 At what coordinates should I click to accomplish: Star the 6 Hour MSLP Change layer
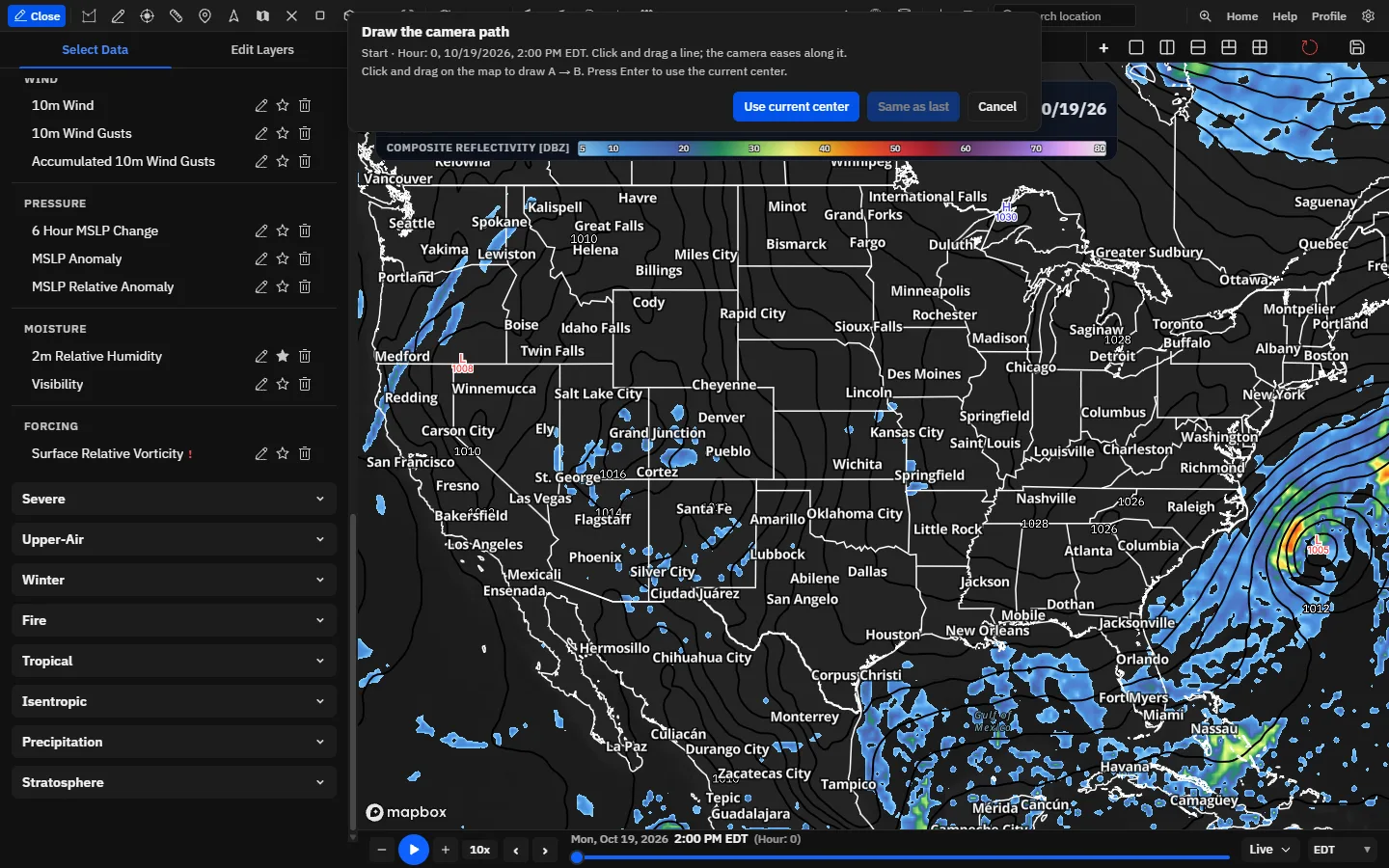(x=283, y=231)
